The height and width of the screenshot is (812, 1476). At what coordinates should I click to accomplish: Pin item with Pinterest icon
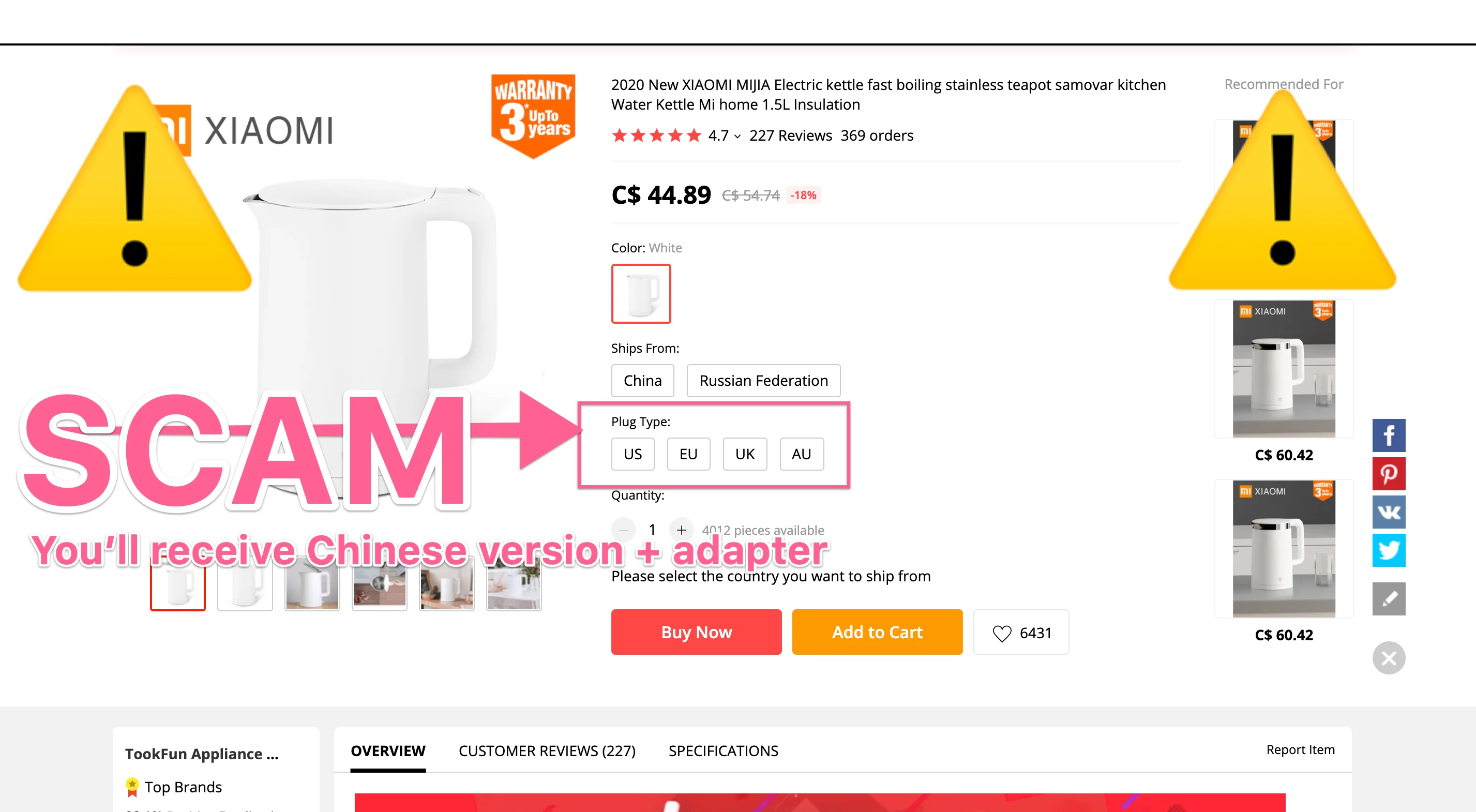pos(1388,474)
